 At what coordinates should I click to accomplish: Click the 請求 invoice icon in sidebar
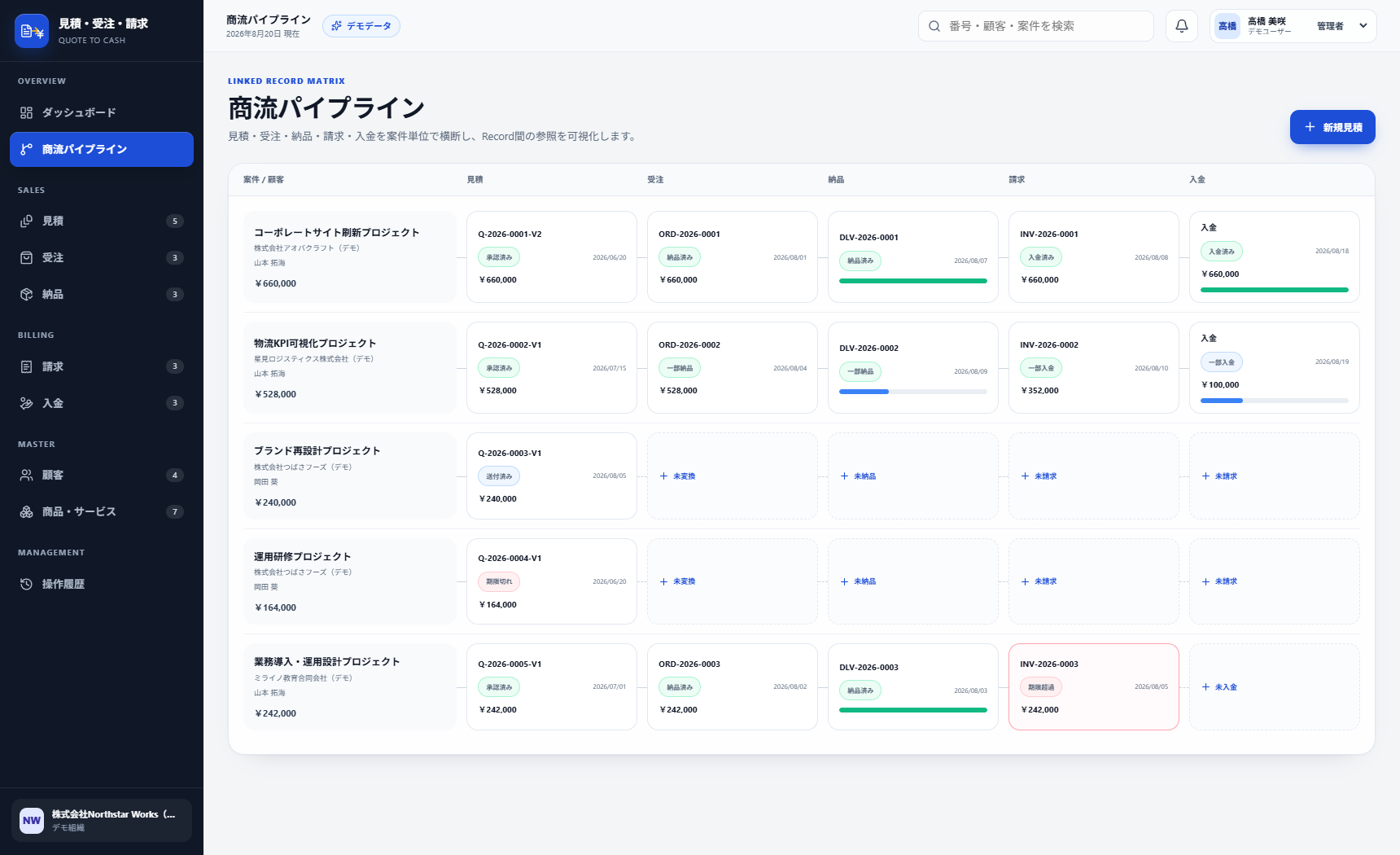tap(27, 366)
